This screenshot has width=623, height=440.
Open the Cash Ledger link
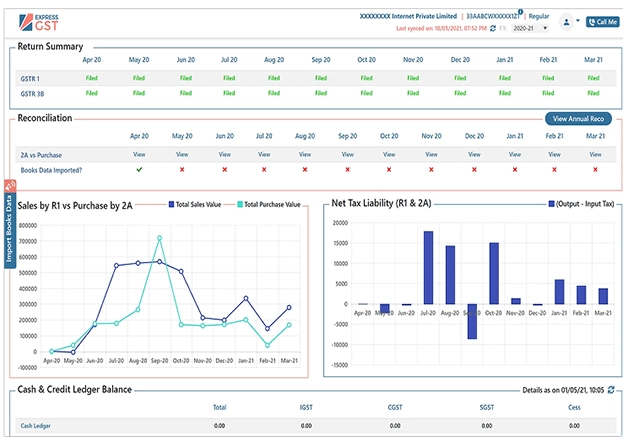click(x=35, y=426)
